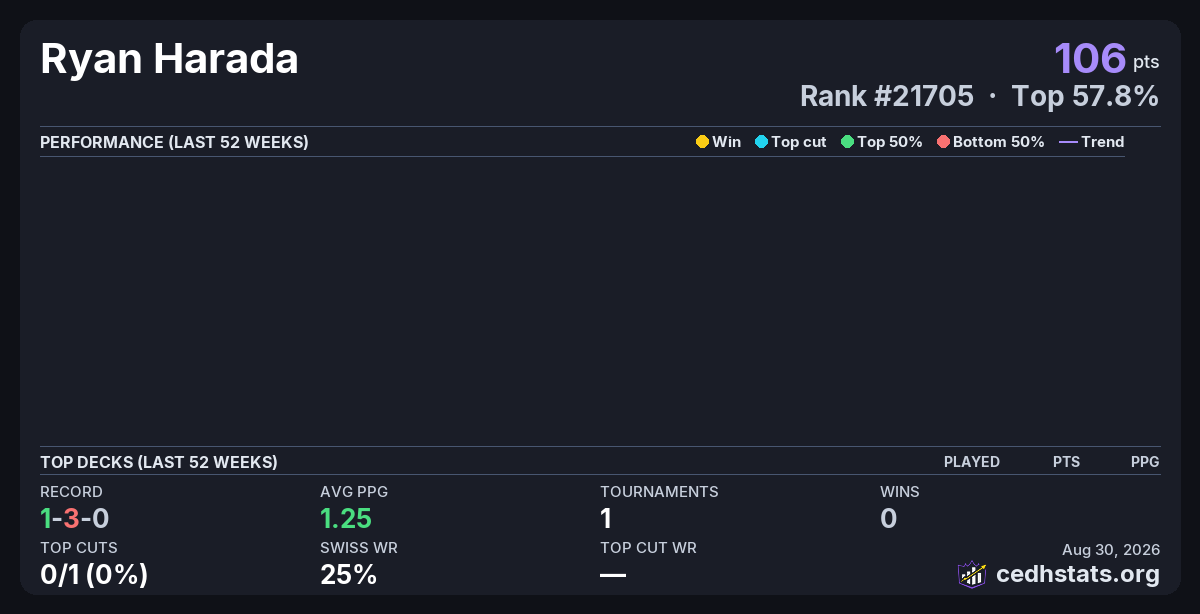Sort by the PTS column header
The image size is (1200, 614).
(1066, 462)
